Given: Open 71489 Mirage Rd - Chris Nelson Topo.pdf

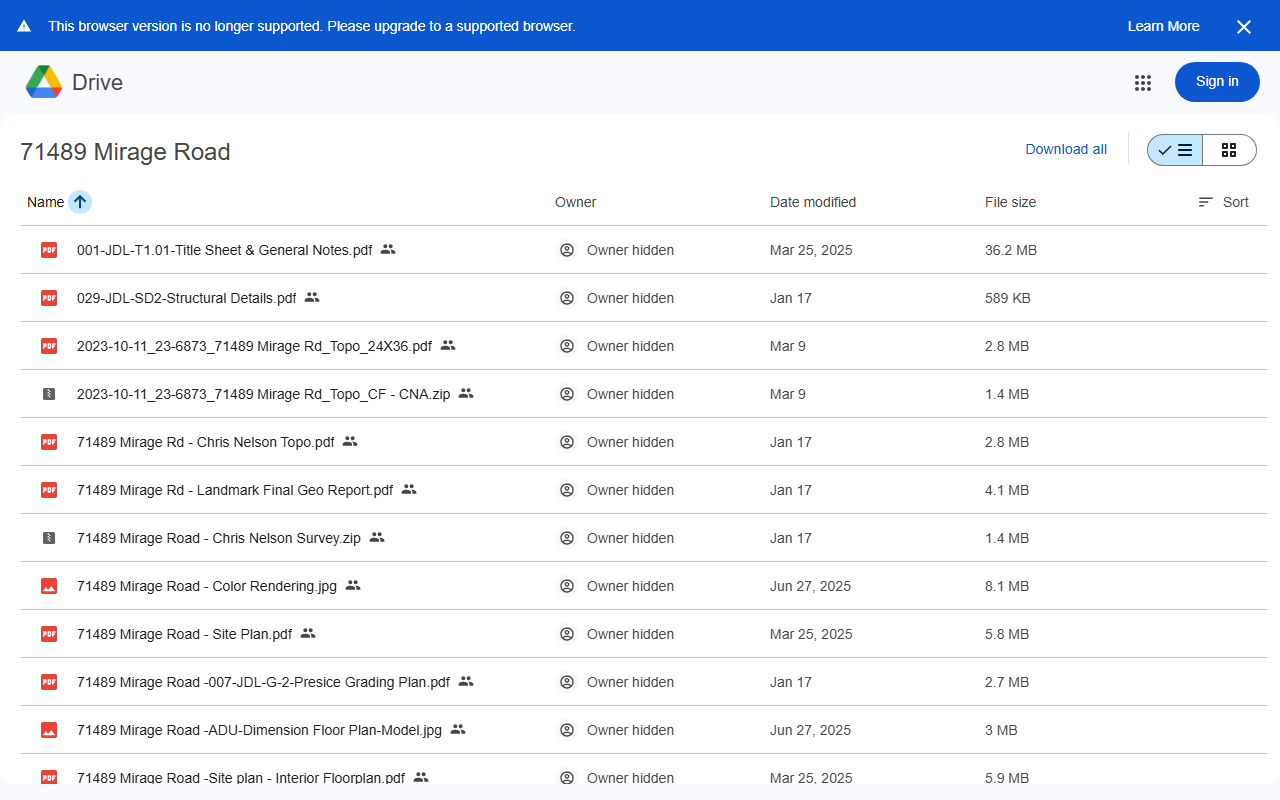Looking at the screenshot, I should pos(206,442).
